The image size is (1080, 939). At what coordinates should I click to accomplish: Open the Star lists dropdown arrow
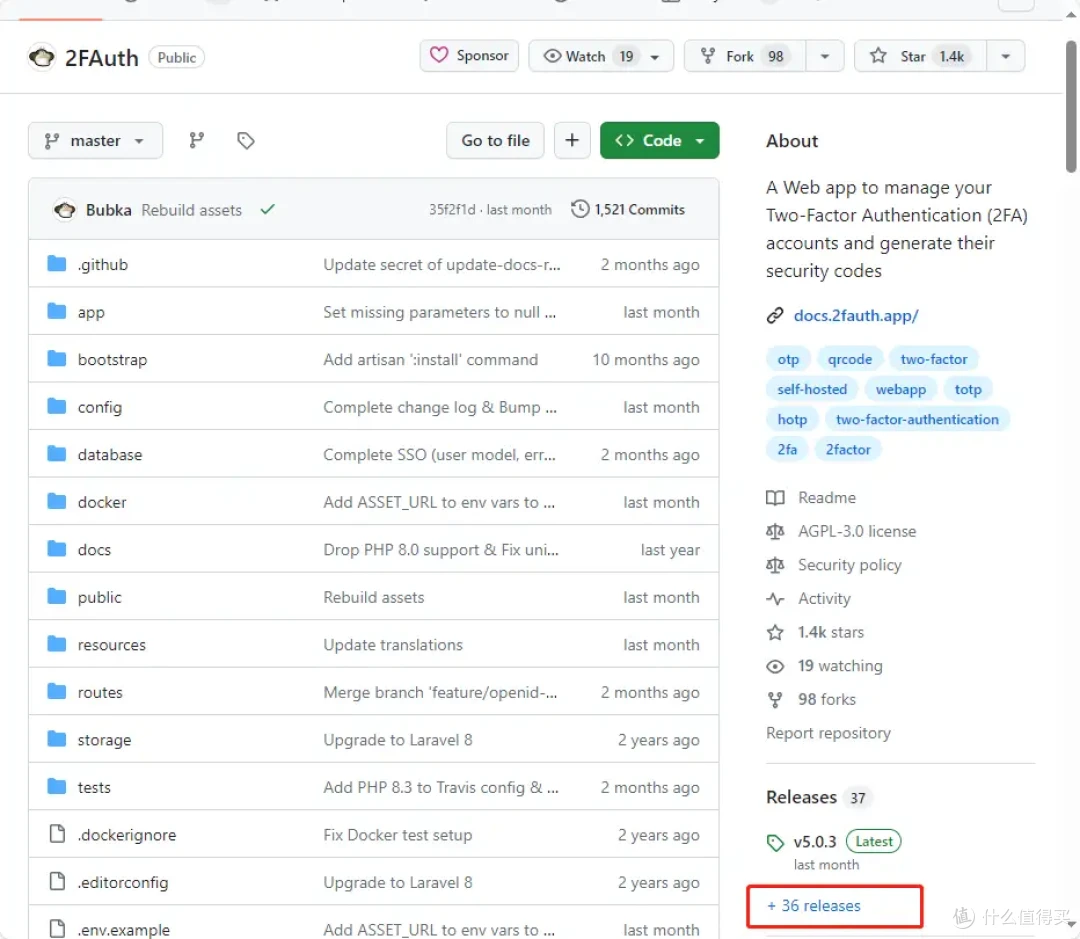click(x=1006, y=56)
